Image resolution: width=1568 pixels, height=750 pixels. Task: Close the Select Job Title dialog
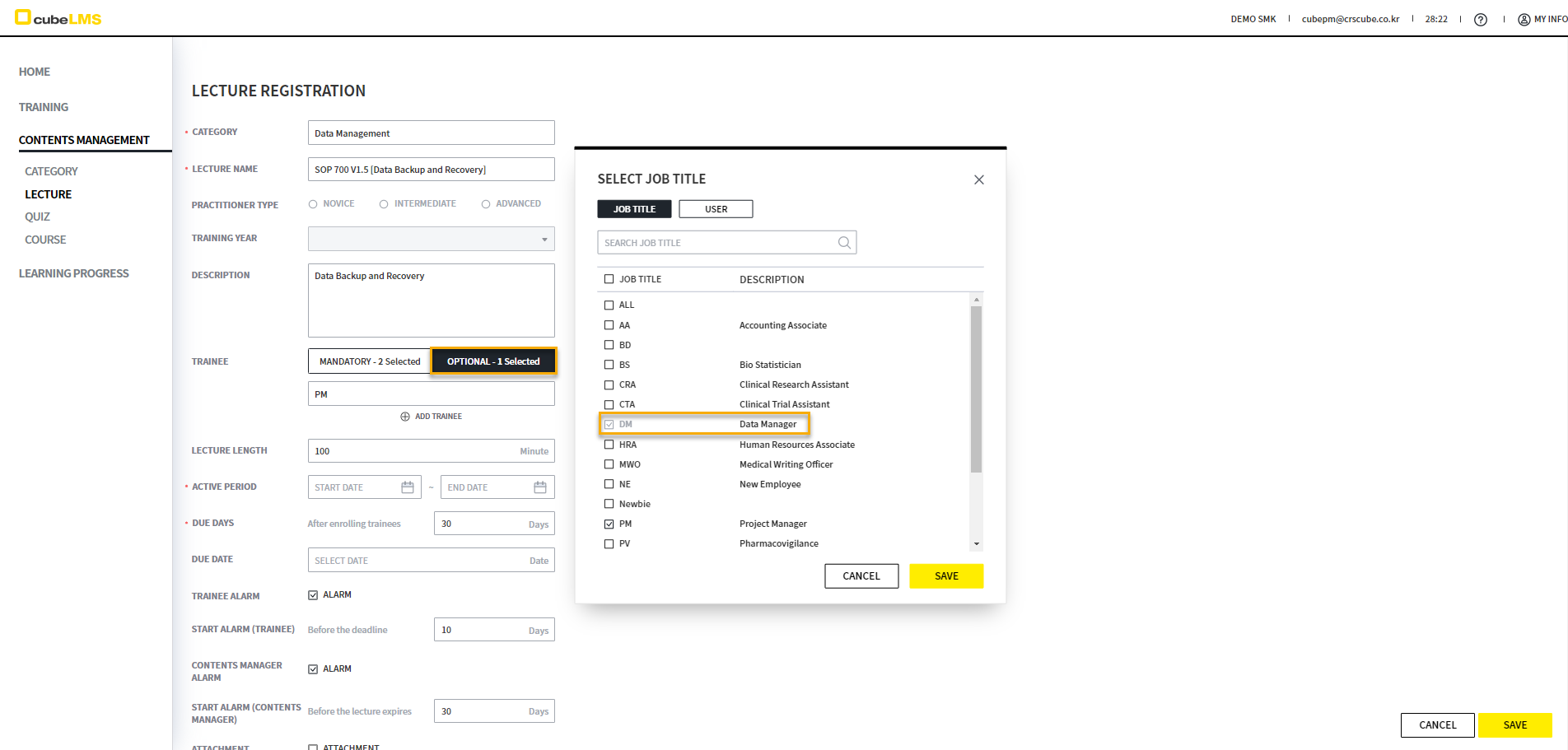point(978,179)
